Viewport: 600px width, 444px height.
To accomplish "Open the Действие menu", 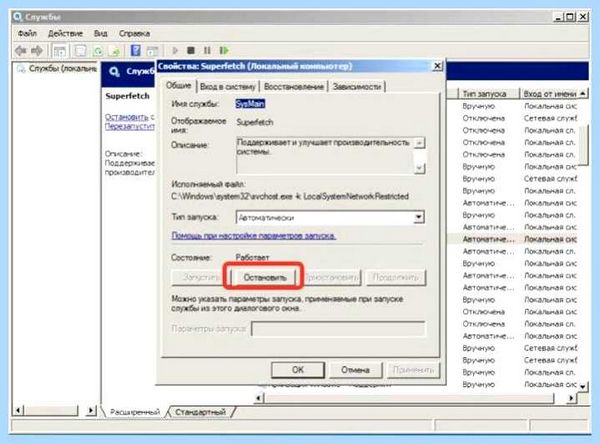I will (x=65, y=33).
